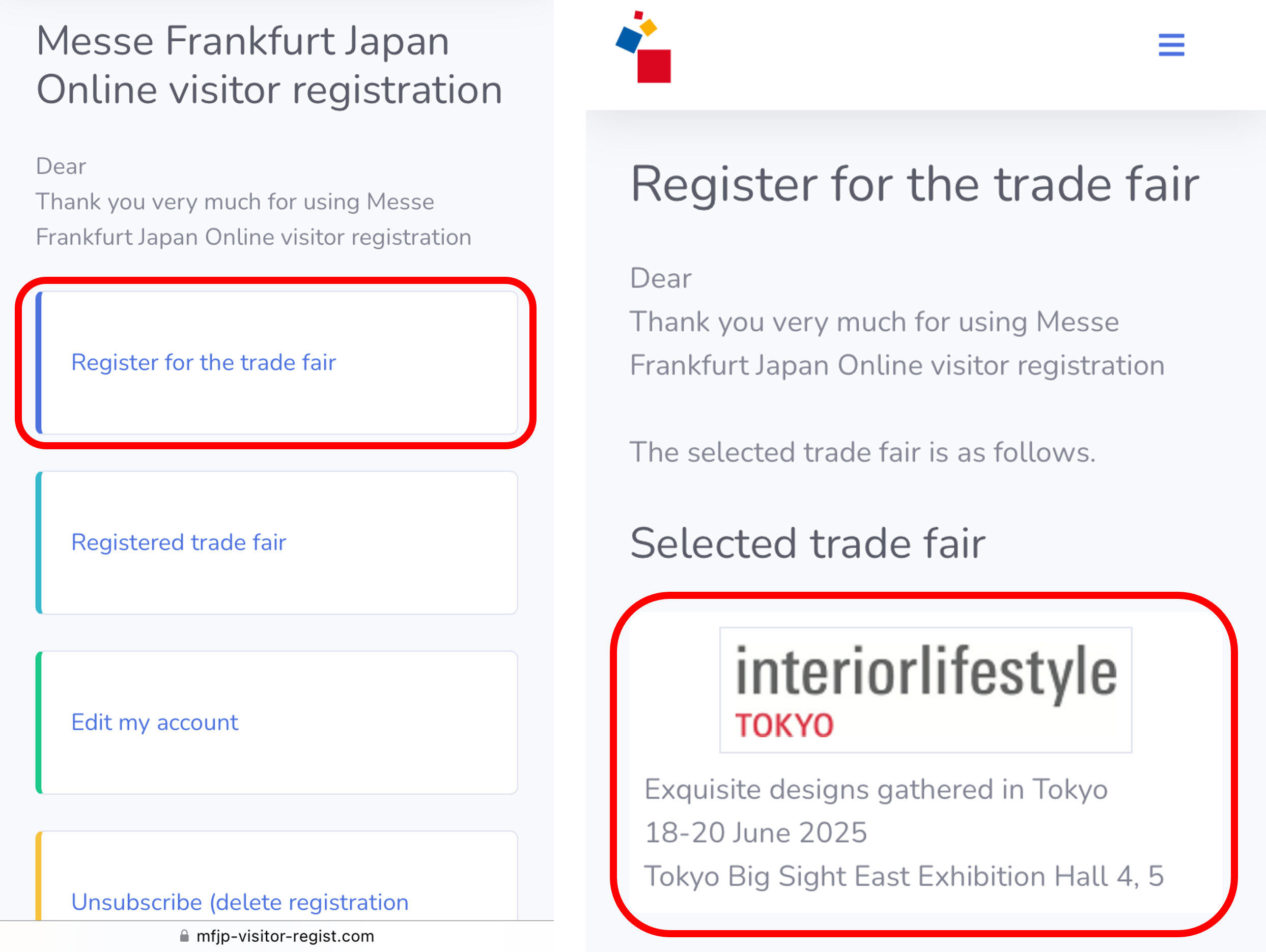Click the Register for the trade fair heading
The height and width of the screenshot is (952, 1266).
pyautogui.click(x=915, y=184)
